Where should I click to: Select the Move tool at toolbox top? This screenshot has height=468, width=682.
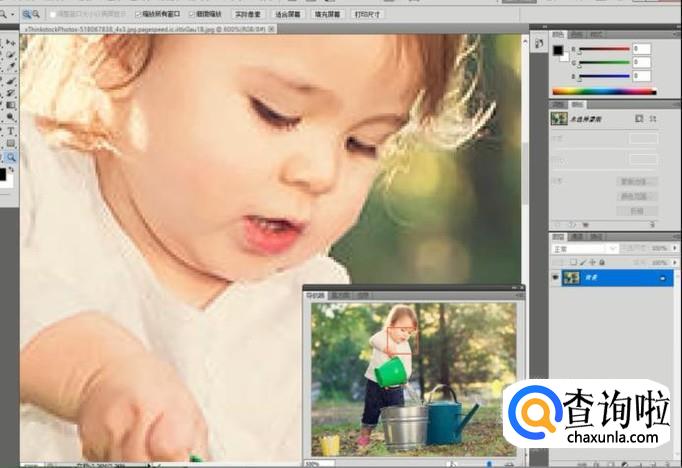pyautogui.click(x=11, y=43)
